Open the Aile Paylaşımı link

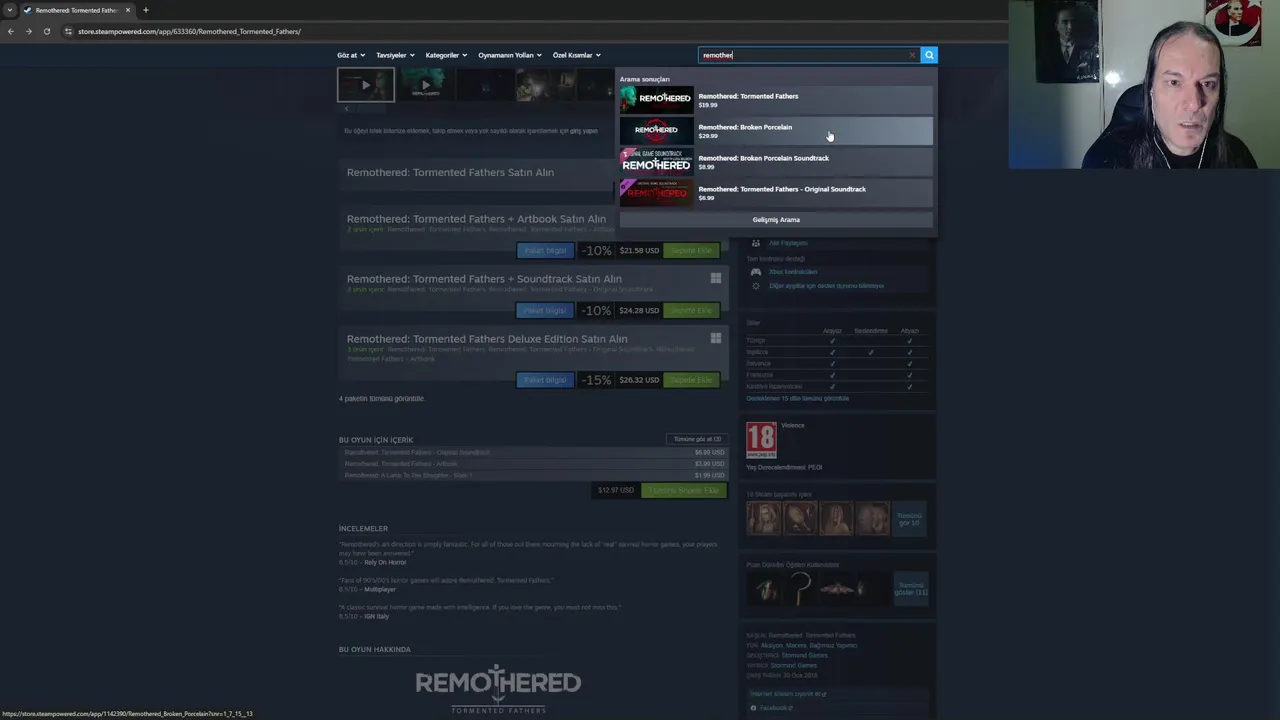[x=788, y=243]
